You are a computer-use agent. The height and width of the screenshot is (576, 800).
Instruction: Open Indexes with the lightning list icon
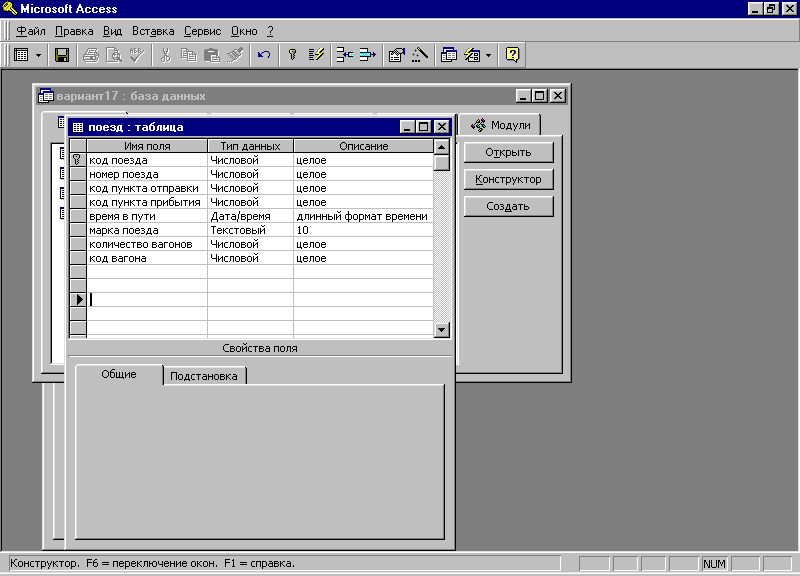point(316,55)
